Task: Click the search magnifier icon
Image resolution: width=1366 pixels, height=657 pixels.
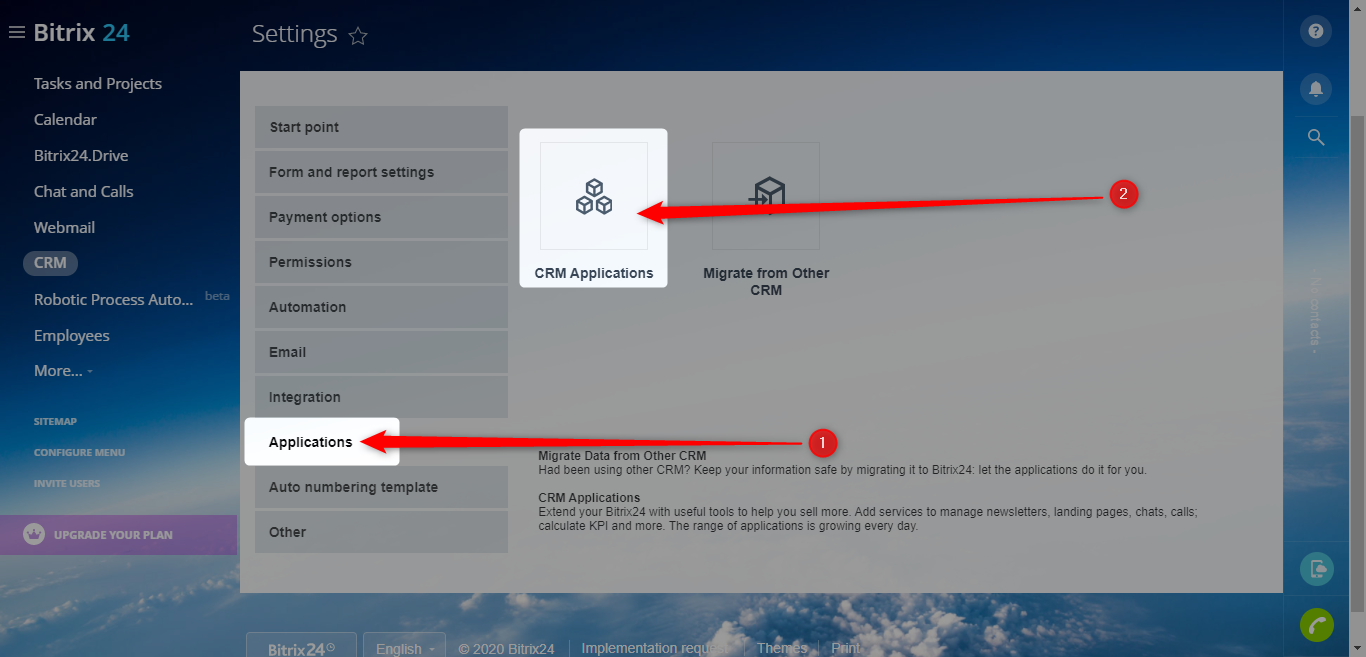Action: (x=1316, y=138)
